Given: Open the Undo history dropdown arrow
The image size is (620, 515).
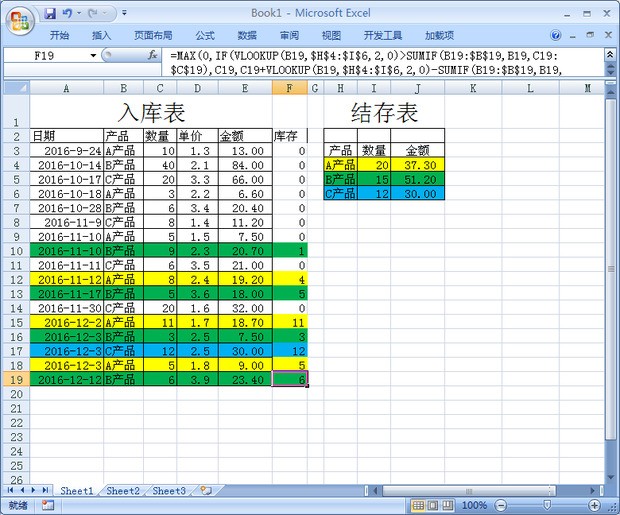Looking at the screenshot, I should coord(79,13).
